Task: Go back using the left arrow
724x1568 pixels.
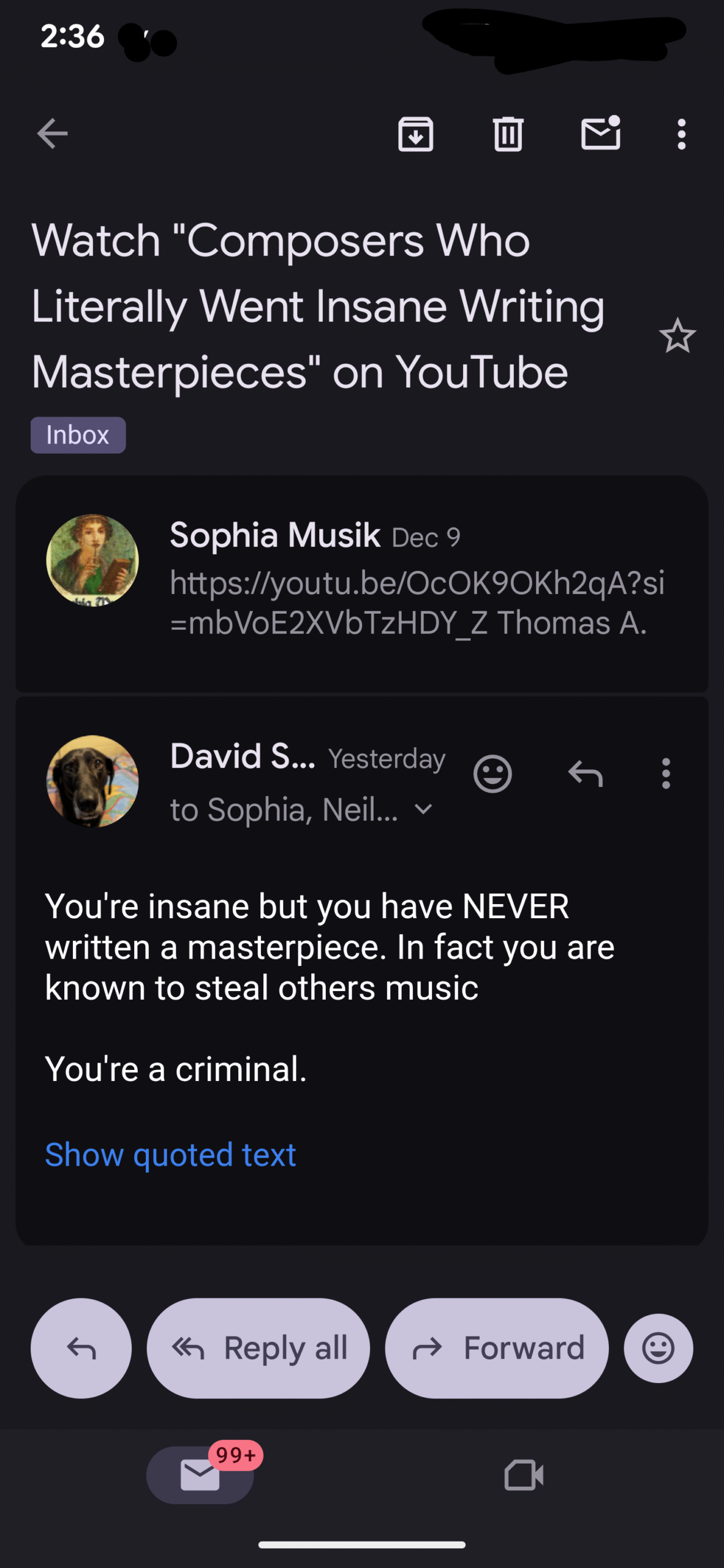Action: coord(52,134)
